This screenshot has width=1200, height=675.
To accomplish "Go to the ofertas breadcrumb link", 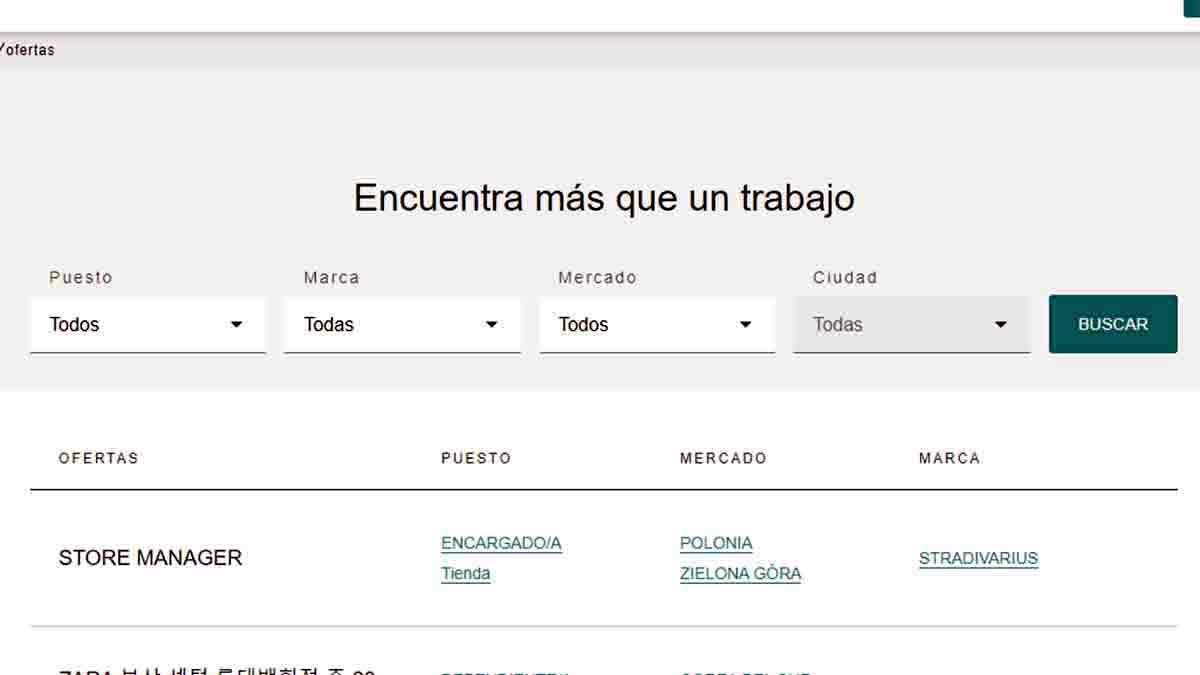I will (29, 50).
